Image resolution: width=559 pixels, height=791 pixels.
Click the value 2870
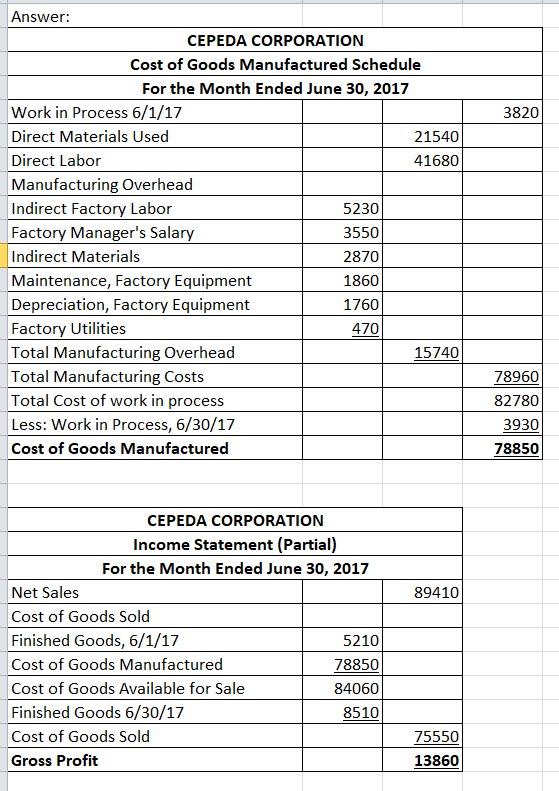tap(361, 257)
